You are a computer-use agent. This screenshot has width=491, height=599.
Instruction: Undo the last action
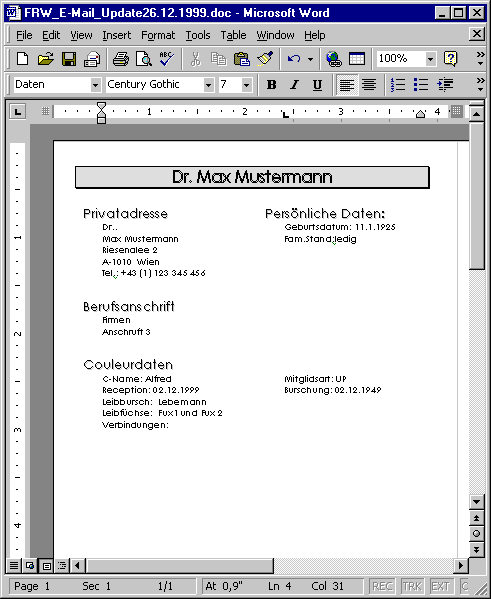(x=294, y=59)
